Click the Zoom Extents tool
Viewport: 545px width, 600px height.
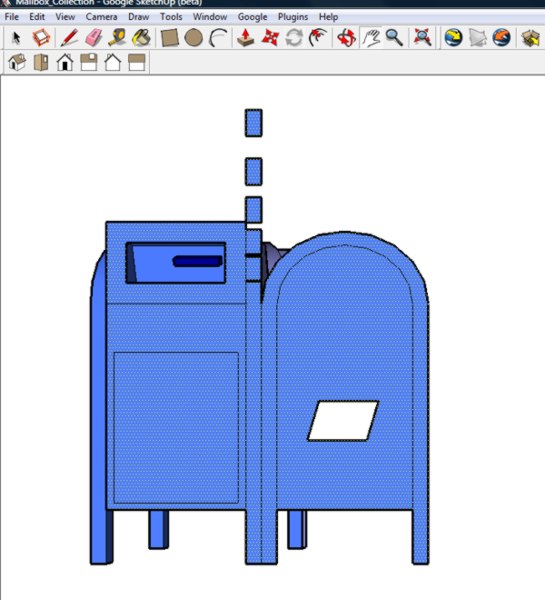point(423,38)
